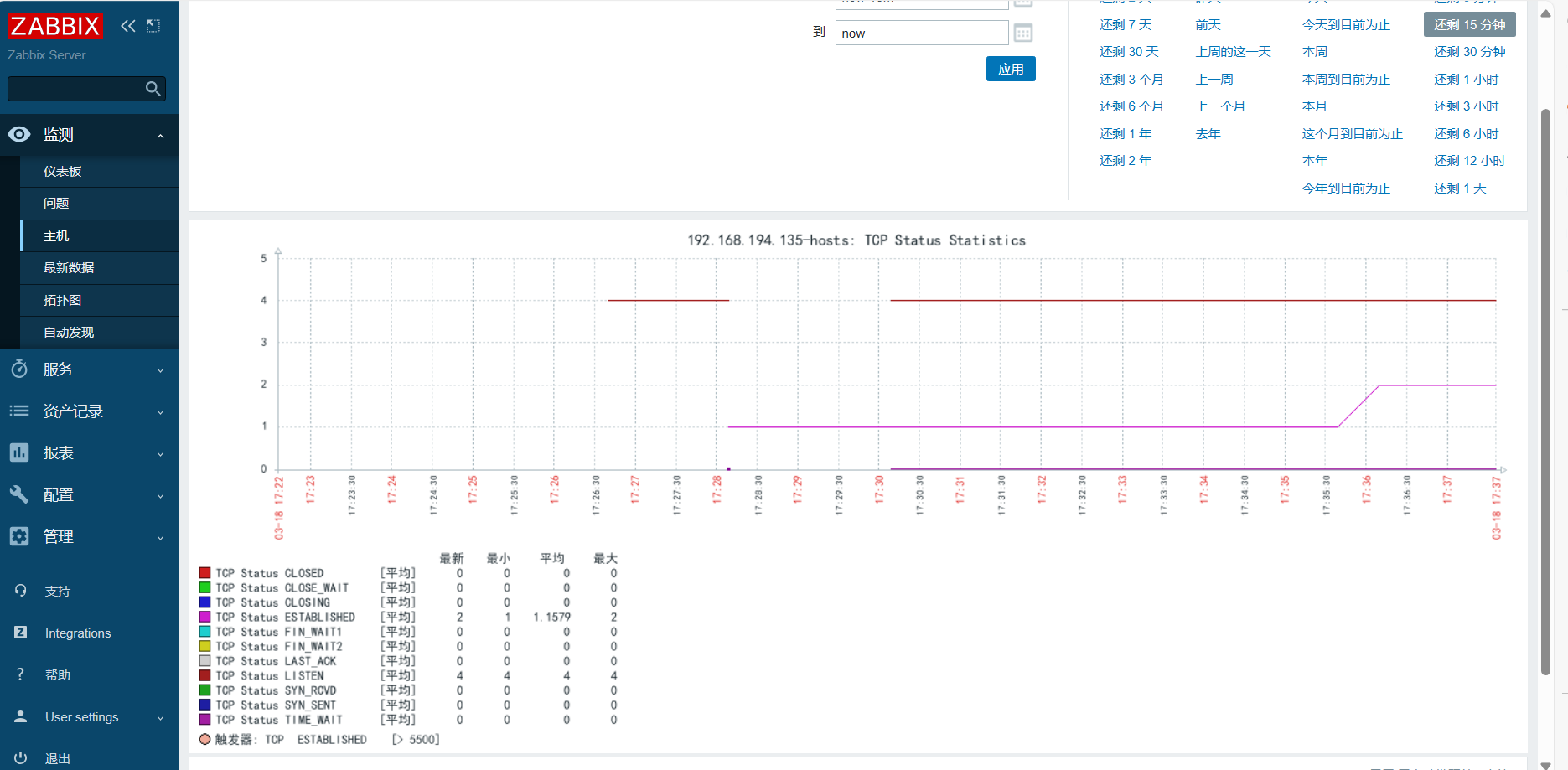The width and height of the screenshot is (1568, 770).
Task: Click the magenta TCP Status ESTABLISHED swatch
Action: (204, 617)
